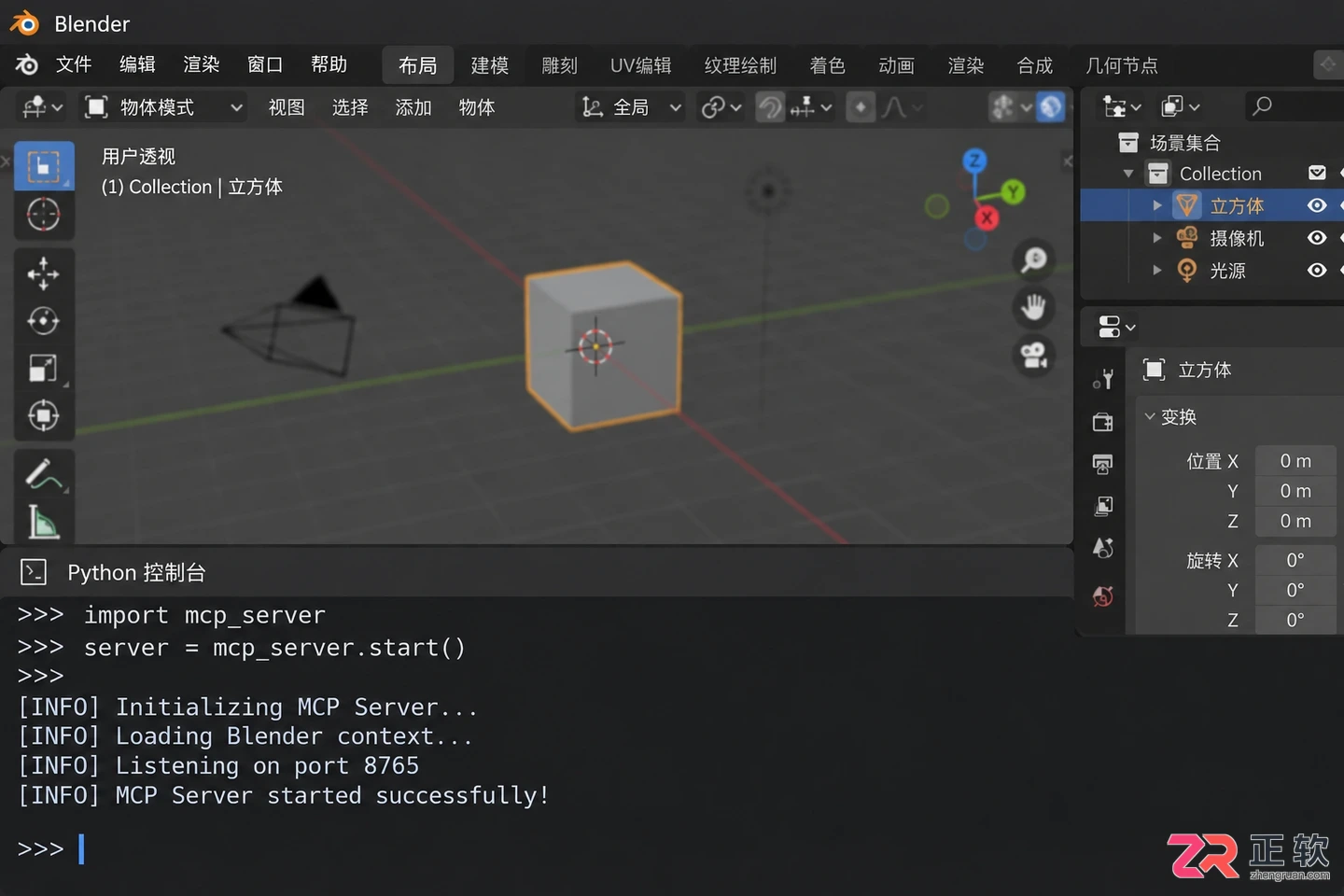The height and width of the screenshot is (896, 1344).
Task: Click the 位置 Z value field
Action: (1295, 521)
